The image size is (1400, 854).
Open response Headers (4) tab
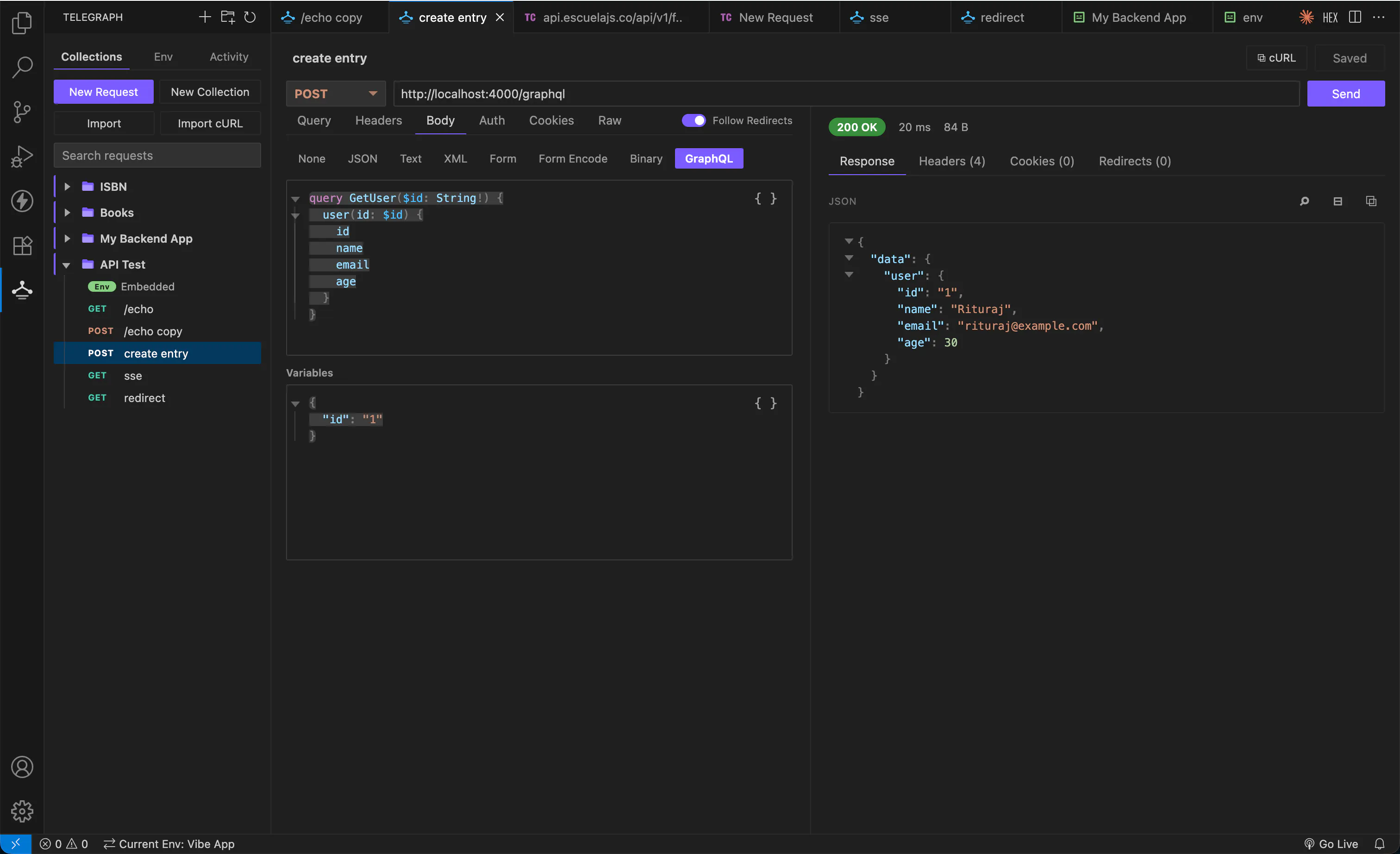click(952, 161)
